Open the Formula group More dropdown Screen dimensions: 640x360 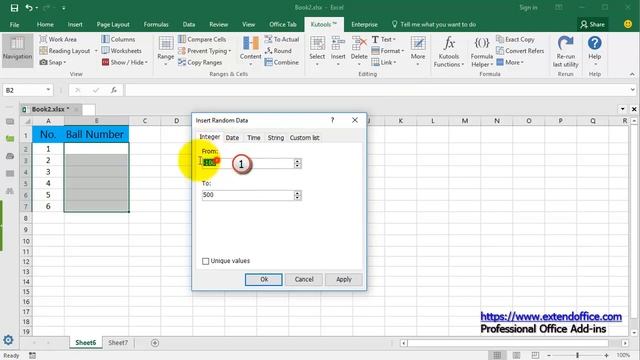pyautogui.click(x=510, y=62)
